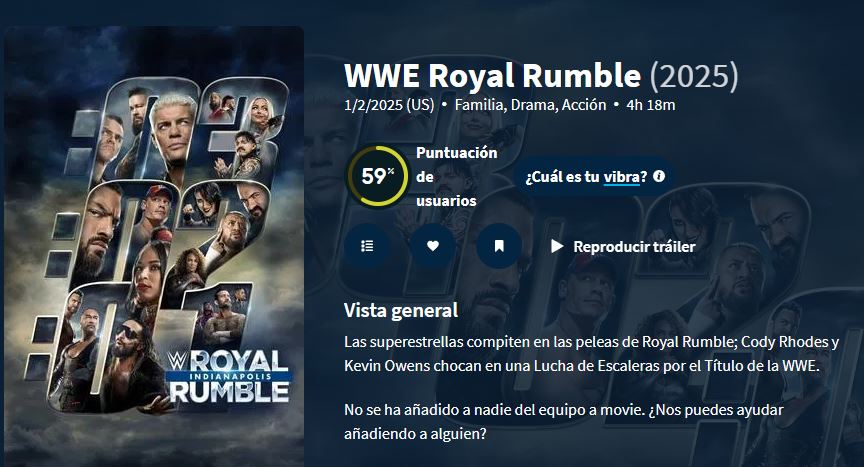Screen dimensions: 864x467
Task: Click the Reproducir tráiler text link
Action: click(x=634, y=246)
